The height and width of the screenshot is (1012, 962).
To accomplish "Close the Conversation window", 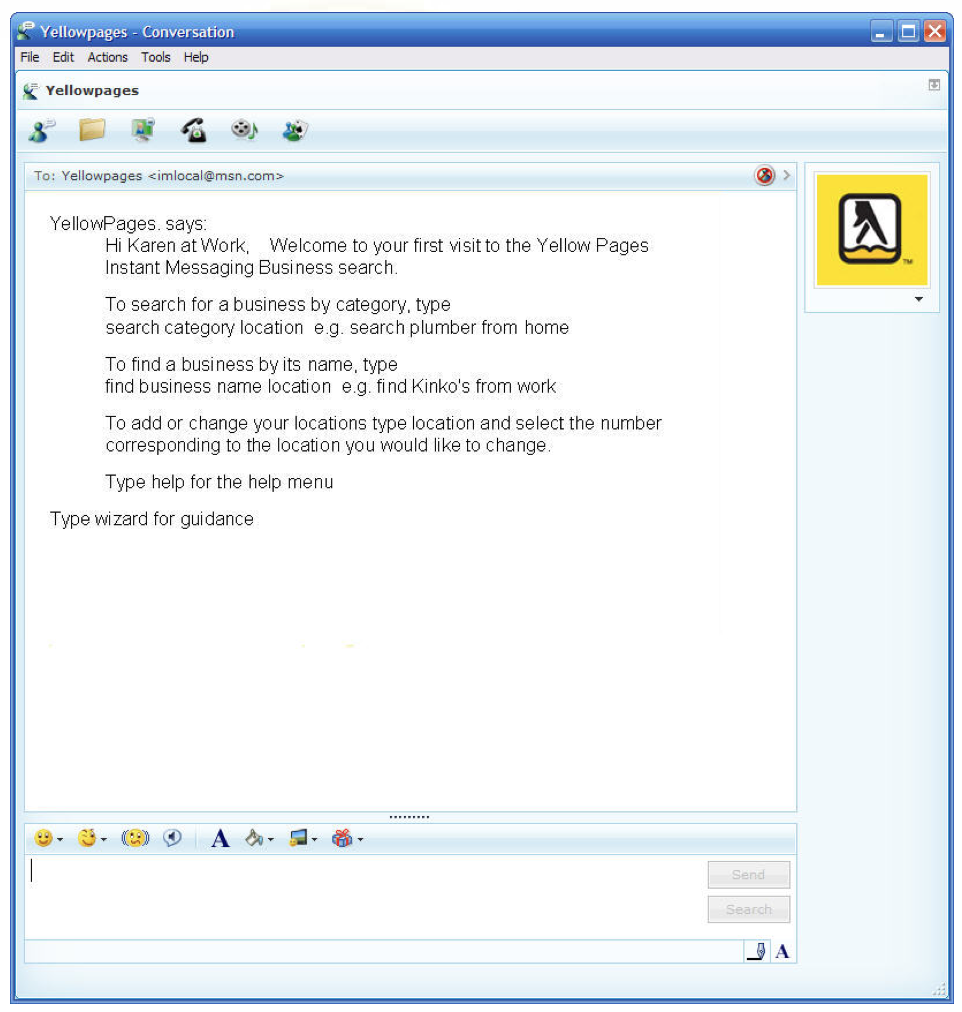I will point(935,31).
